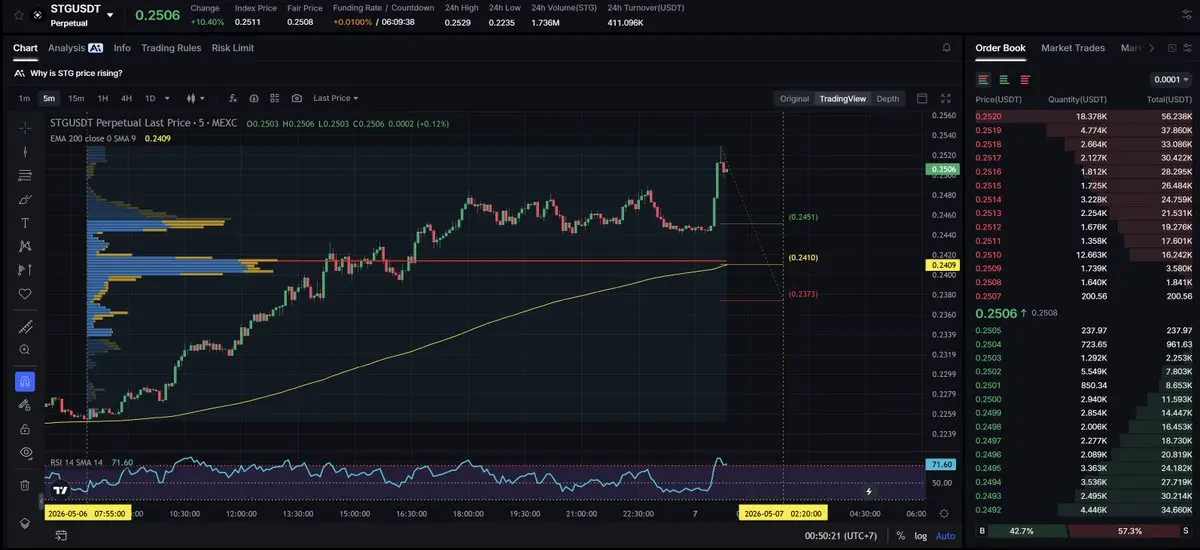Viewport: 1200px width, 550px height.
Task: Click the heart favorites icon in toolbar
Action: 25,294
